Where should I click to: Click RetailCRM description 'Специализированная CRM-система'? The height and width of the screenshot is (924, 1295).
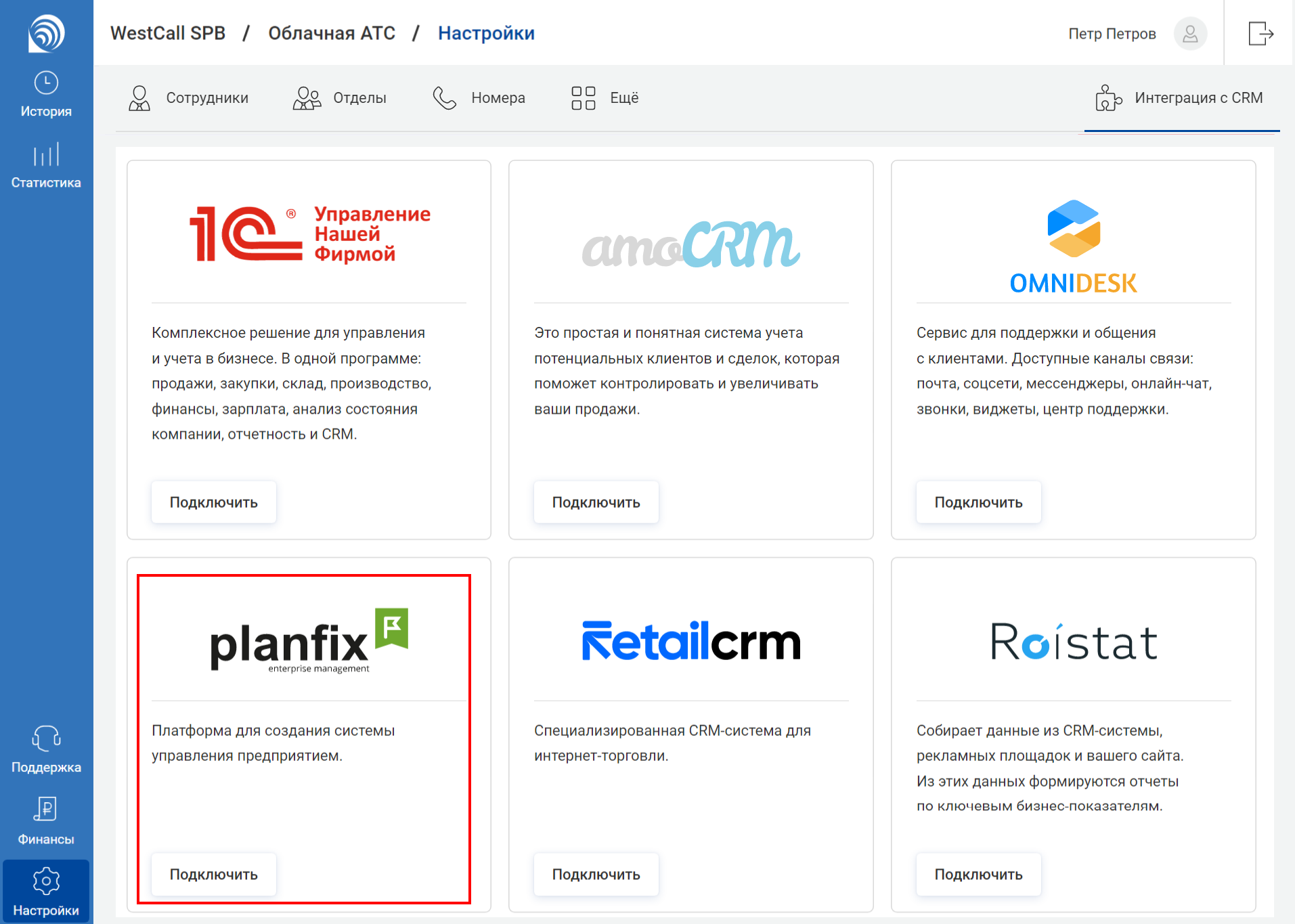point(673,743)
